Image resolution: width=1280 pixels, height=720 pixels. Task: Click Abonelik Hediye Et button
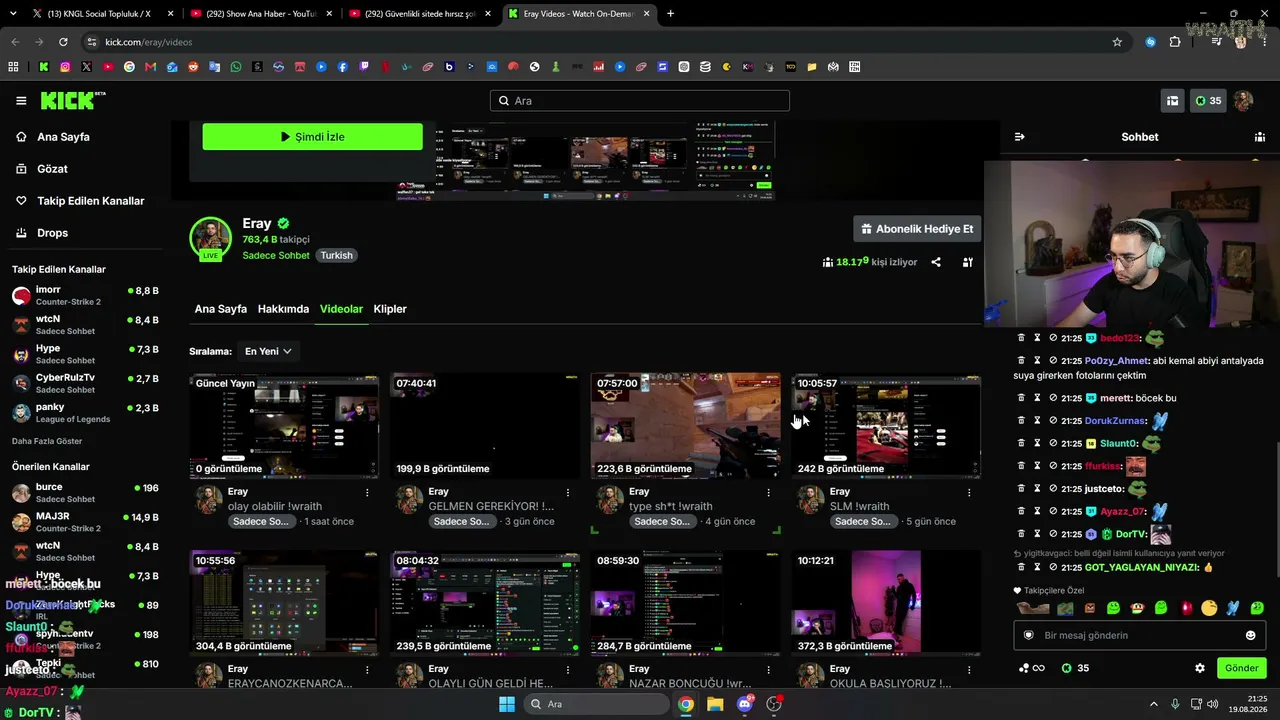[x=916, y=229]
